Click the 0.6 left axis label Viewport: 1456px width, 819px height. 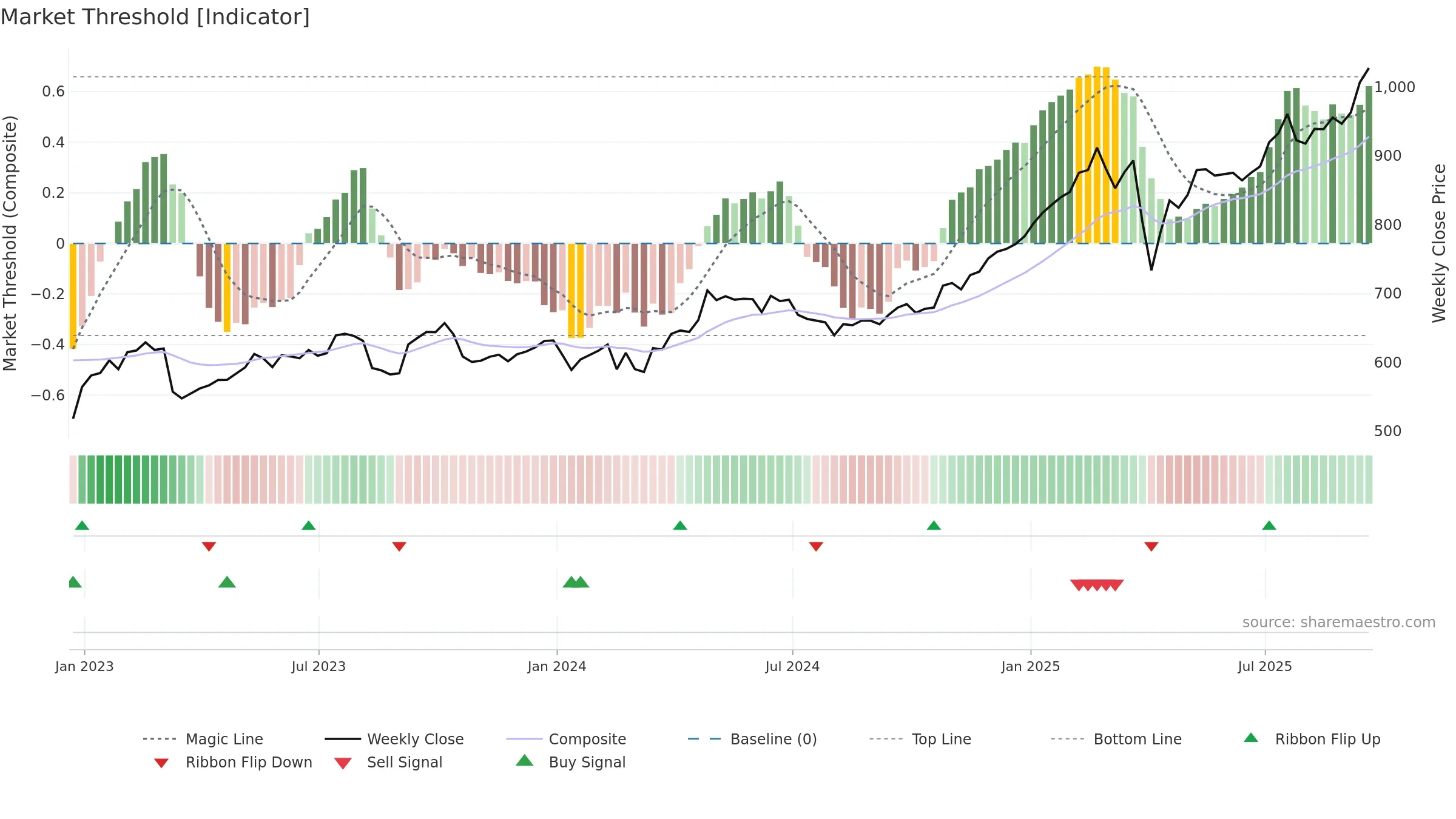point(53,92)
